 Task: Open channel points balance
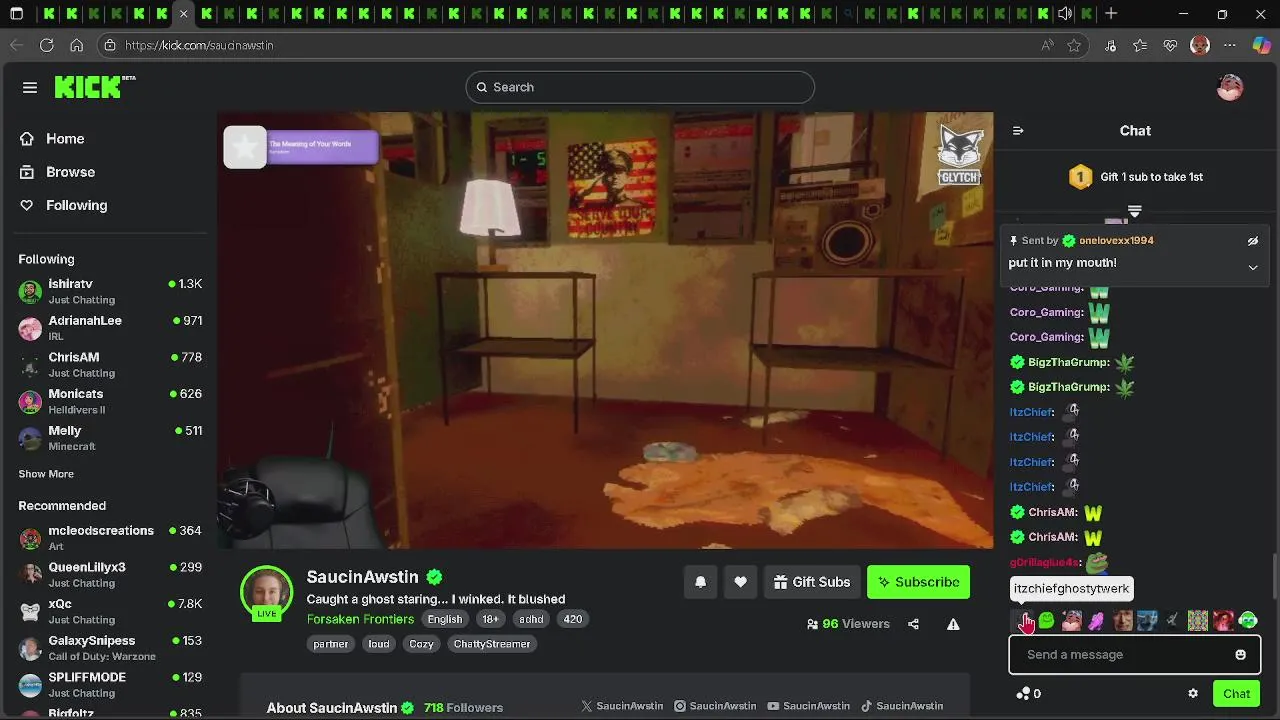(1028, 694)
